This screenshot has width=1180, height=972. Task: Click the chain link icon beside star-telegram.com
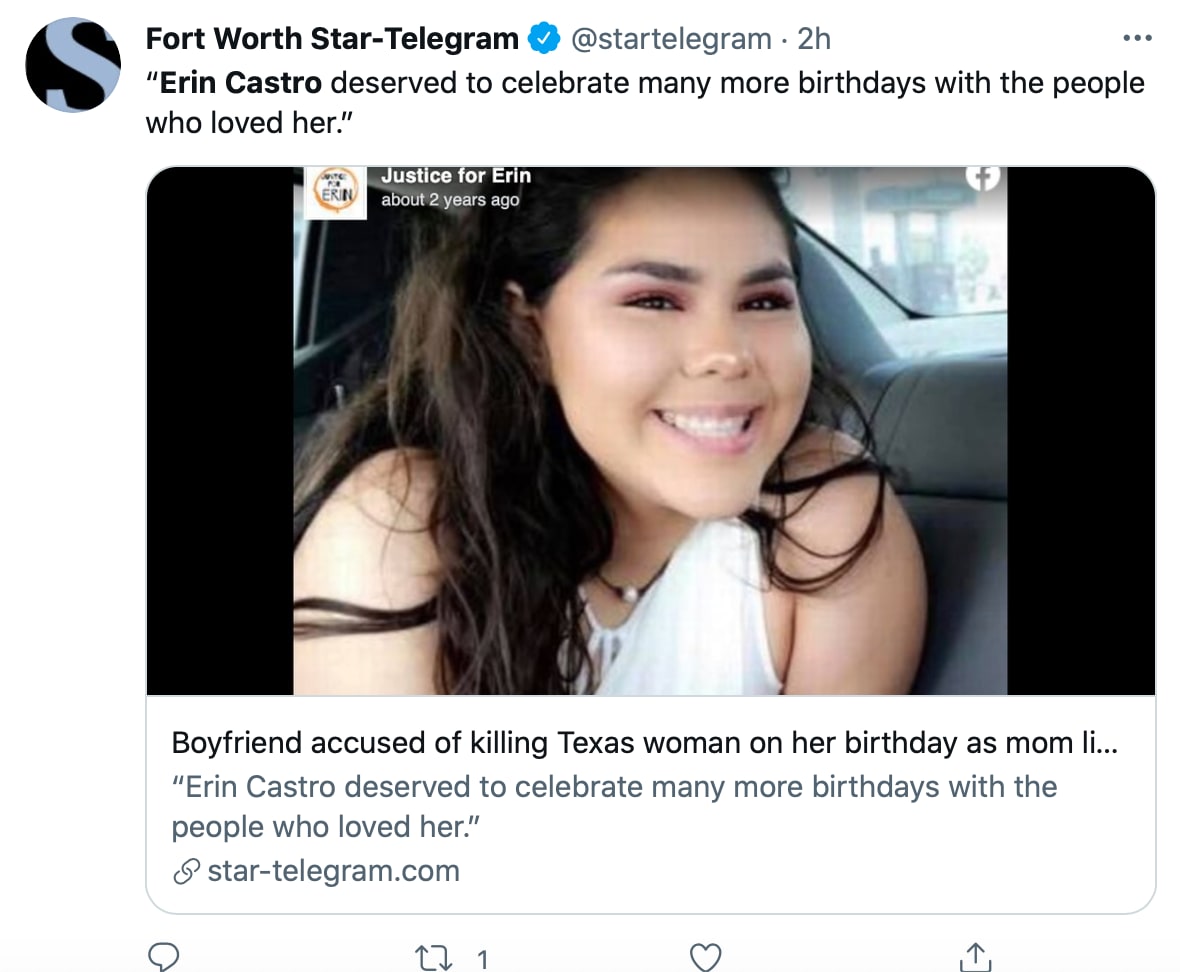[x=185, y=872]
